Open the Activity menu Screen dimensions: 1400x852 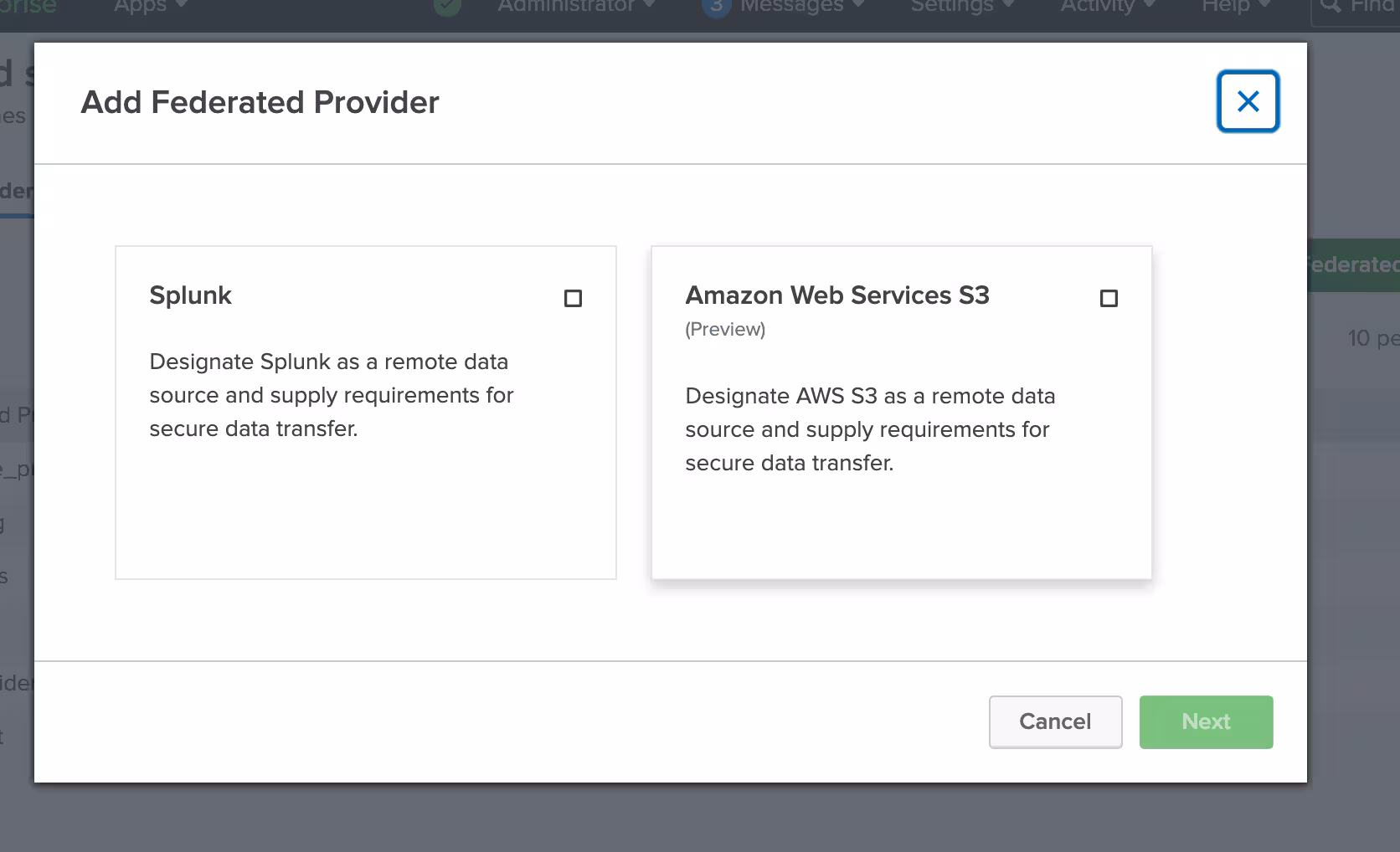pyautogui.click(x=1107, y=7)
